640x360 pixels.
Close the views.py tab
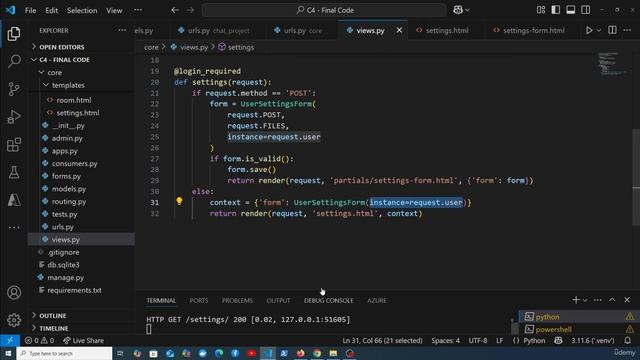[x=399, y=30]
